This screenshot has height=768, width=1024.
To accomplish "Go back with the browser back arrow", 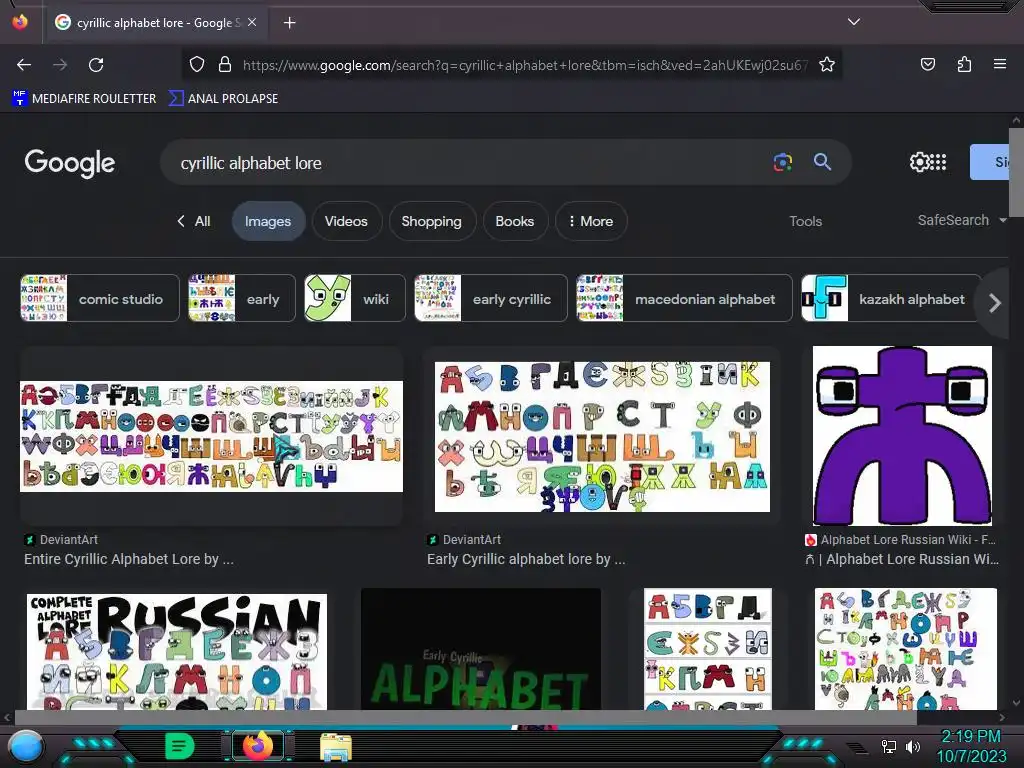I will point(24,65).
